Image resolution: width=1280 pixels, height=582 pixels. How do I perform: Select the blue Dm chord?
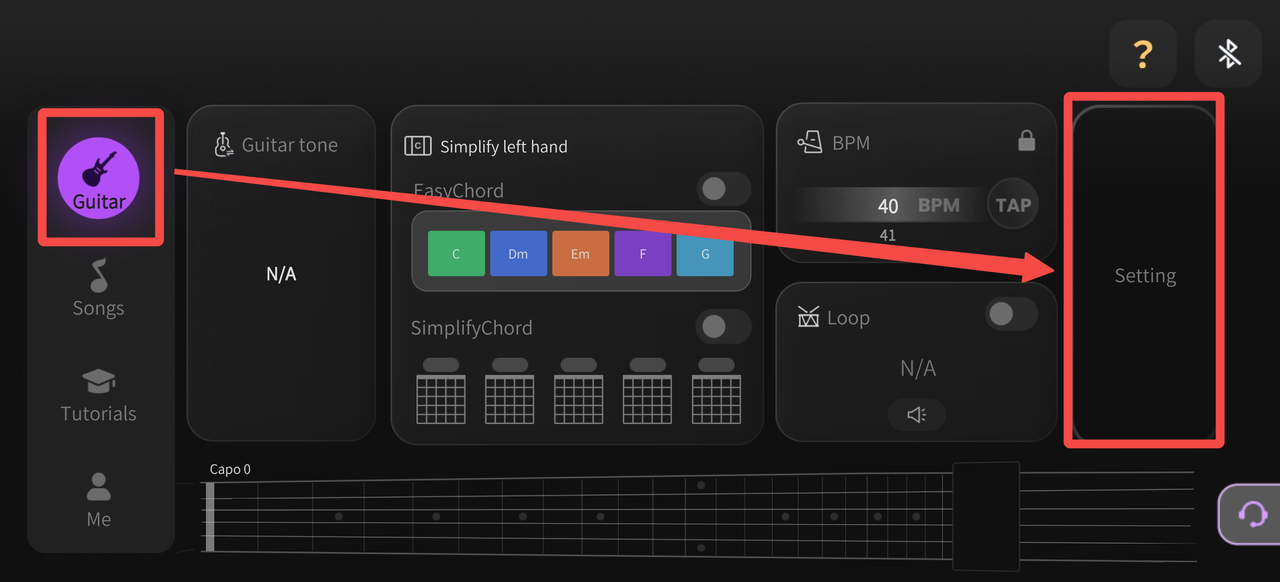(x=518, y=254)
